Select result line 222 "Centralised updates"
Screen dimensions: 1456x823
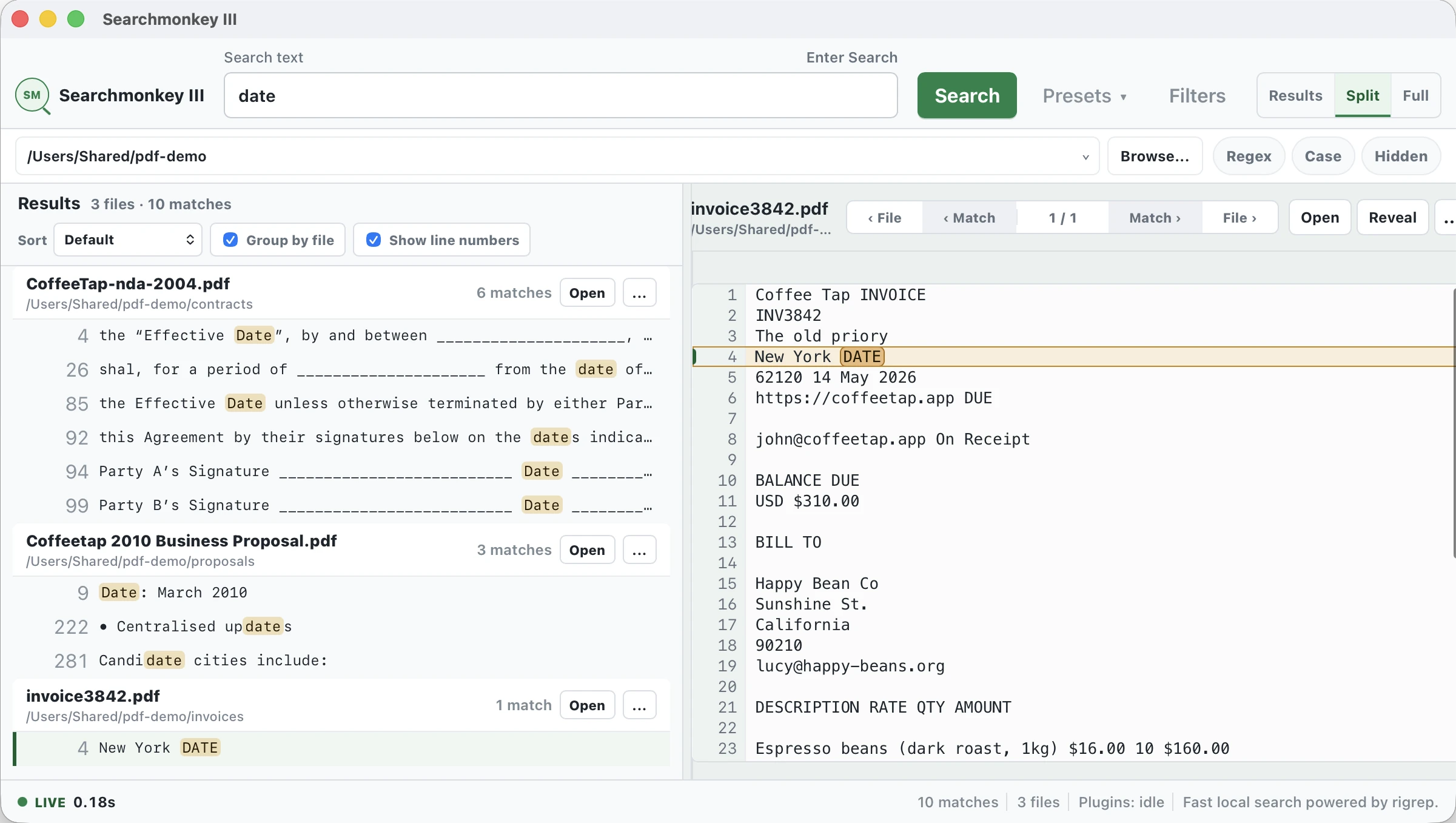[x=341, y=627]
